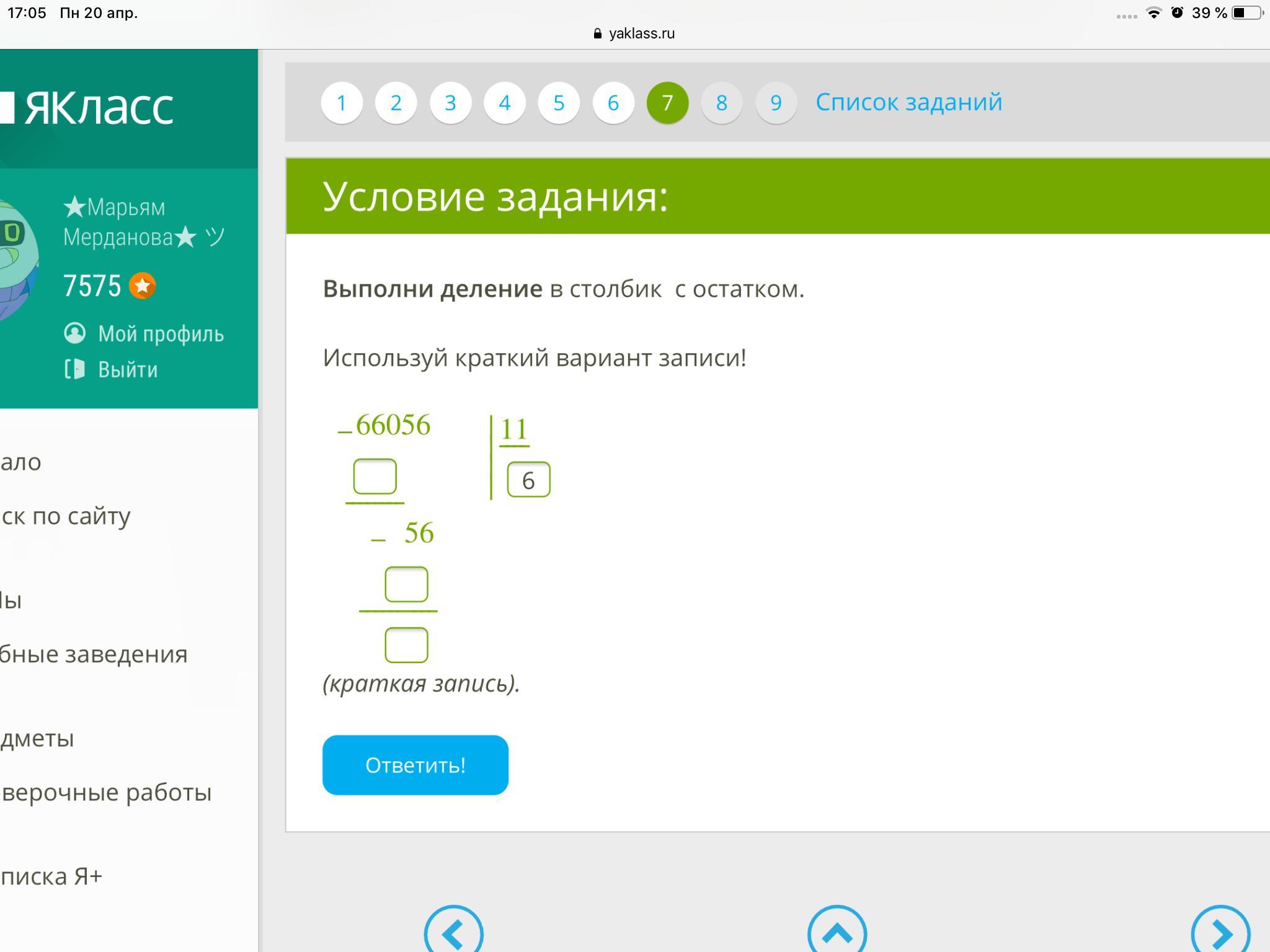Click the scroll-to-top up arrow icon
The image size is (1270, 952).
click(837, 933)
